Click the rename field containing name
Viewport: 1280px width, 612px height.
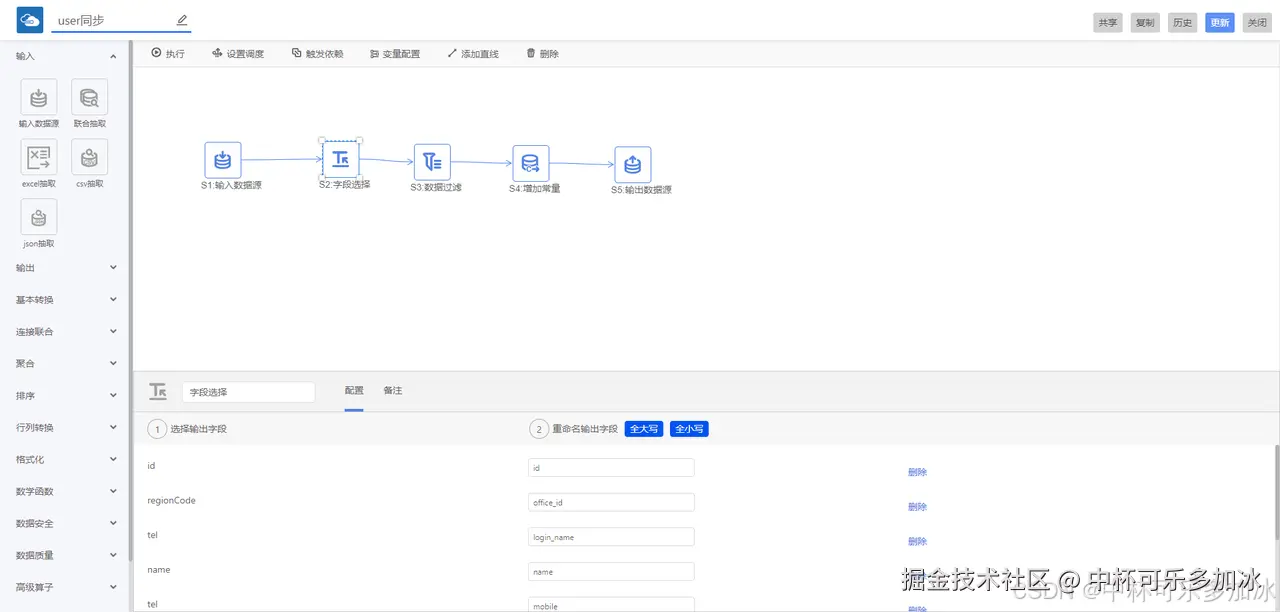pyautogui.click(x=611, y=571)
